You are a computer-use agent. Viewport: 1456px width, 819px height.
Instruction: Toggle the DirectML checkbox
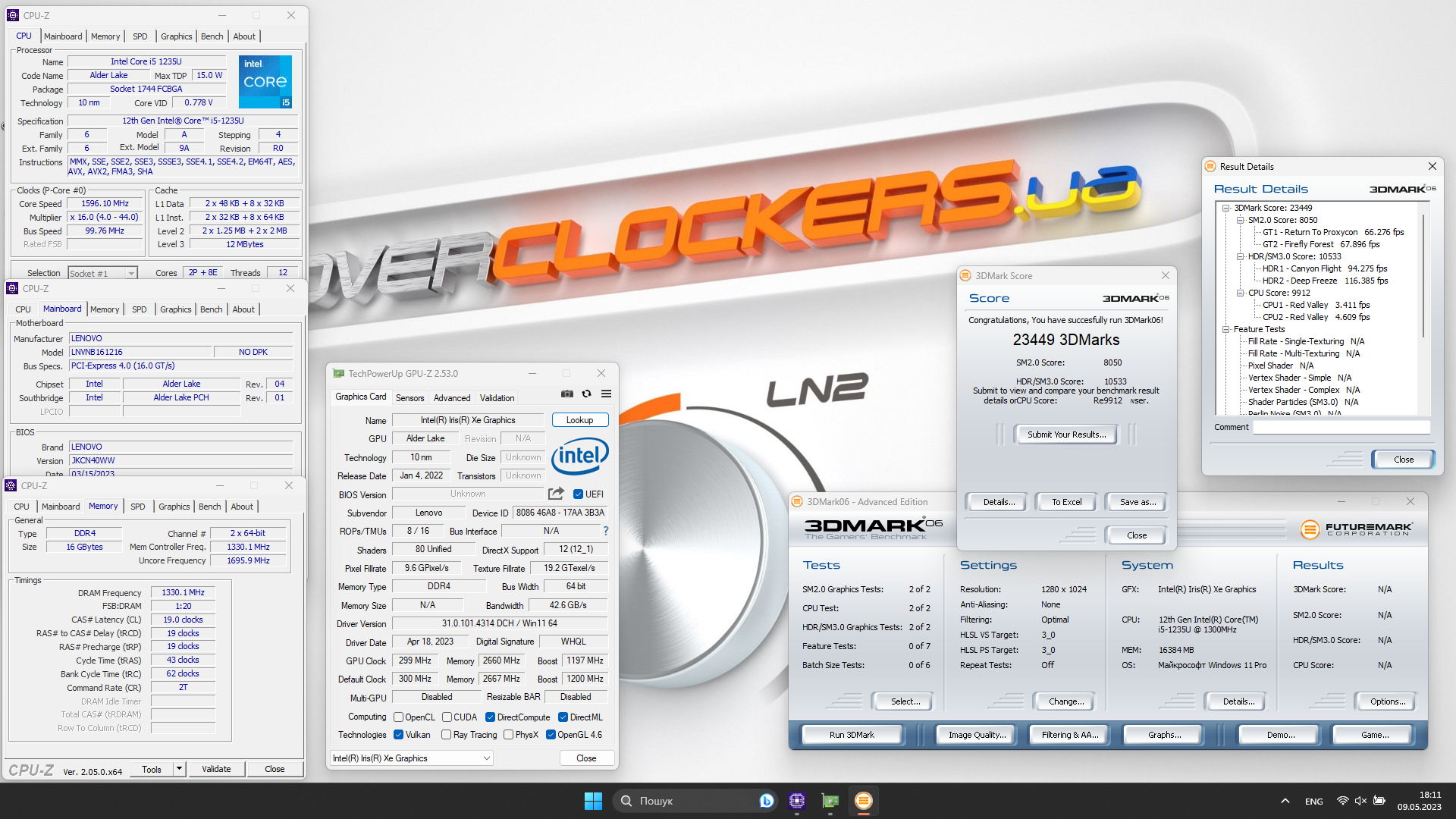tap(563, 717)
